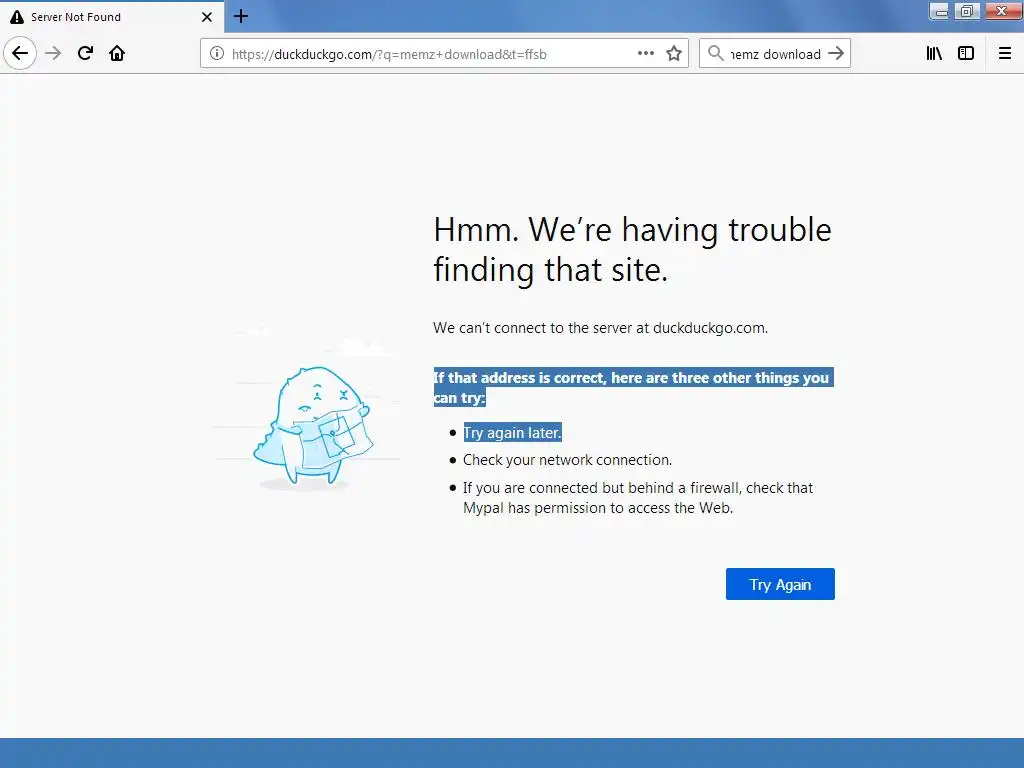Open the Library view icon
This screenshot has width=1024, height=768.
(x=934, y=54)
